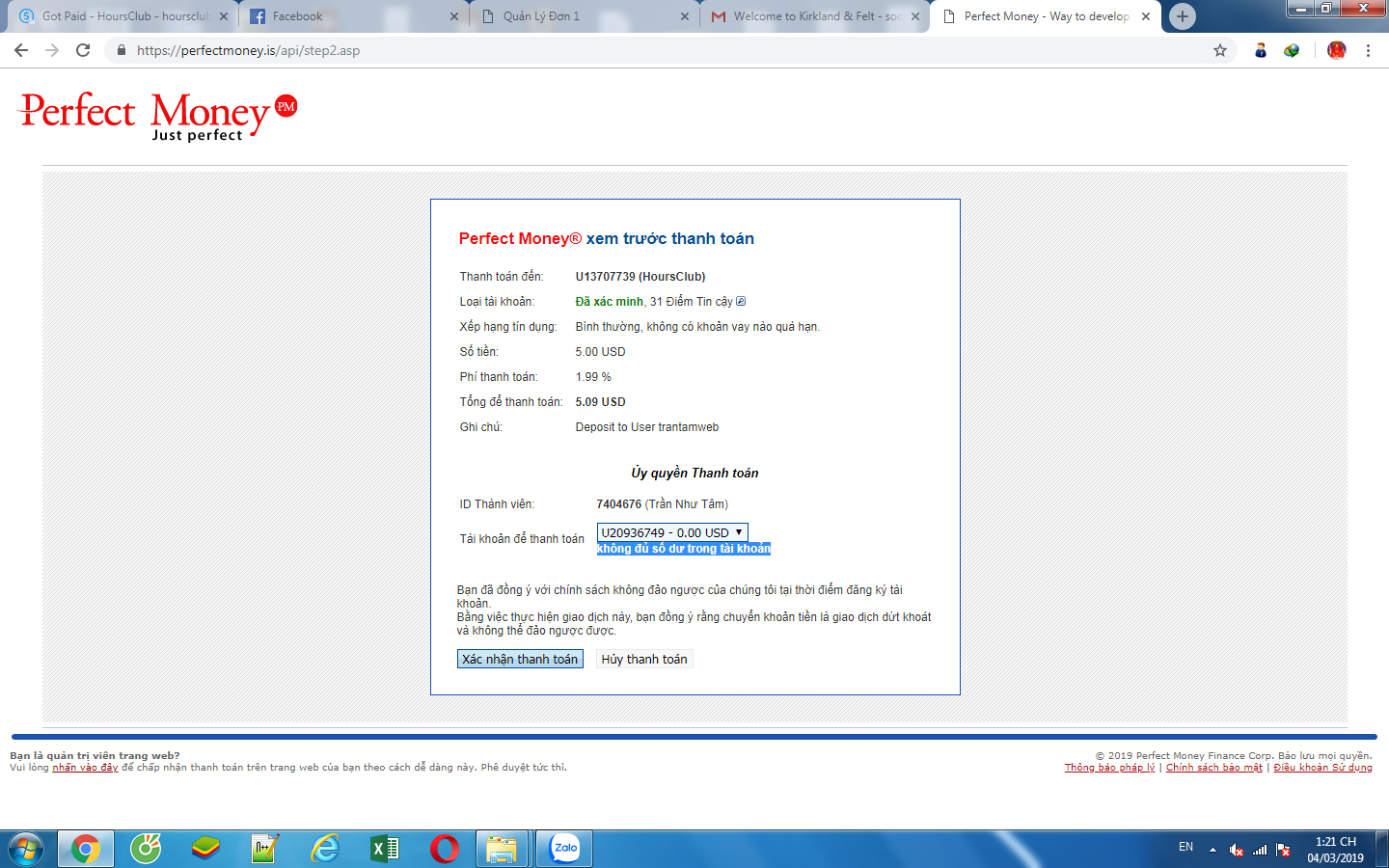Click the EN input language indicator

1185,847
